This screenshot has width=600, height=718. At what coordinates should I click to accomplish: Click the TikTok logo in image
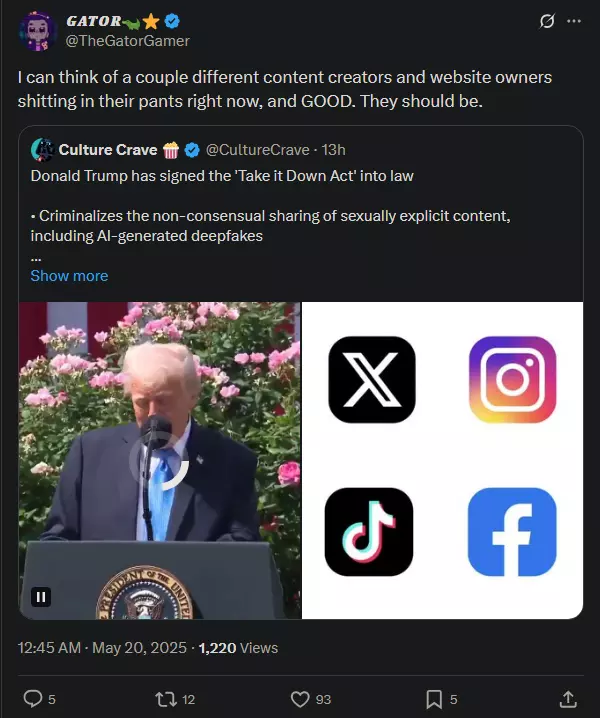pyautogui.click(x=369, y=532)
